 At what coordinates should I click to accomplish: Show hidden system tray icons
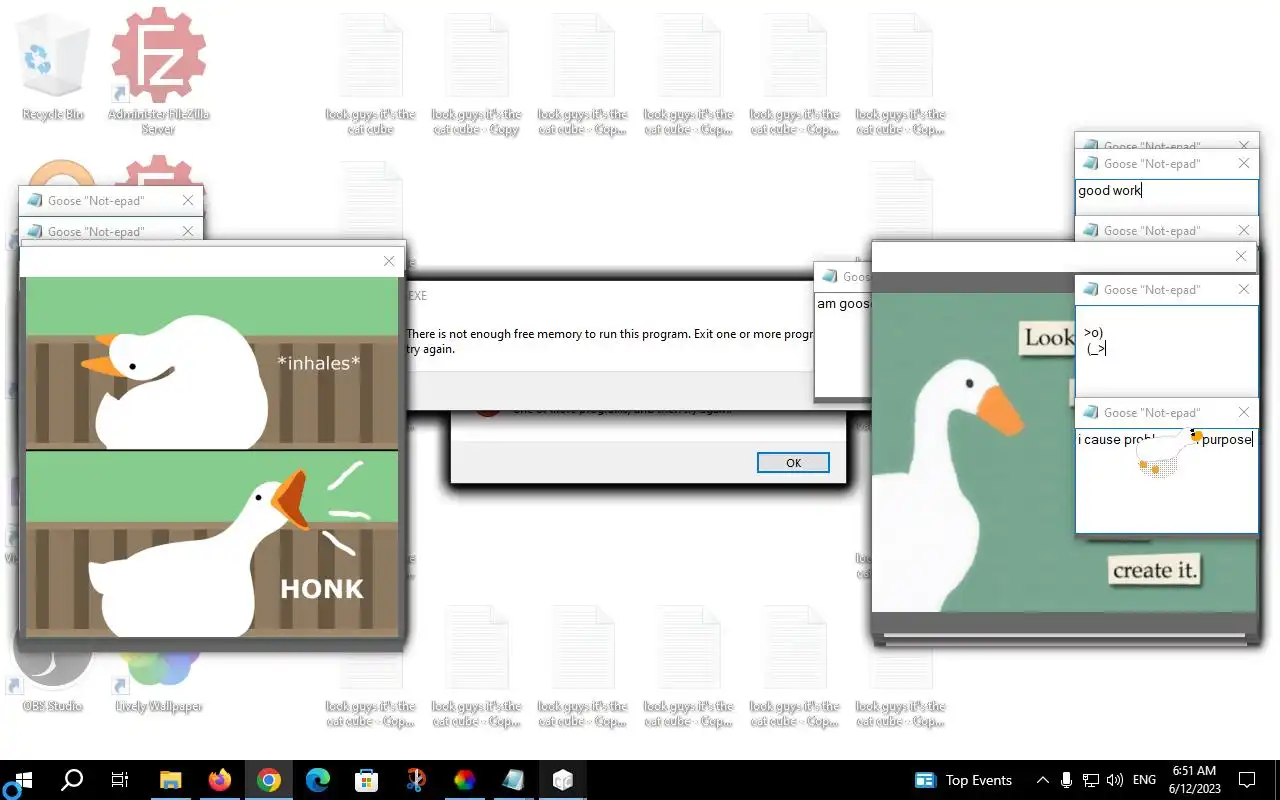pyautogui.click(x=1043, y=780)
